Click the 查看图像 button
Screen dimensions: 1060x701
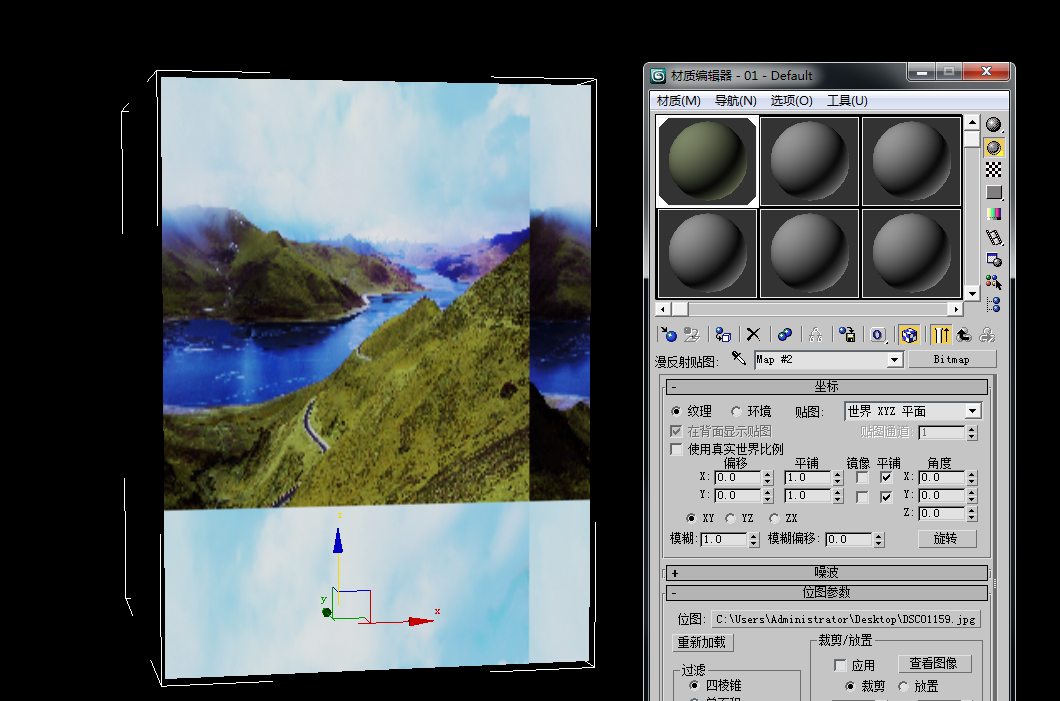pyautogui.click(x=933, y=663)
